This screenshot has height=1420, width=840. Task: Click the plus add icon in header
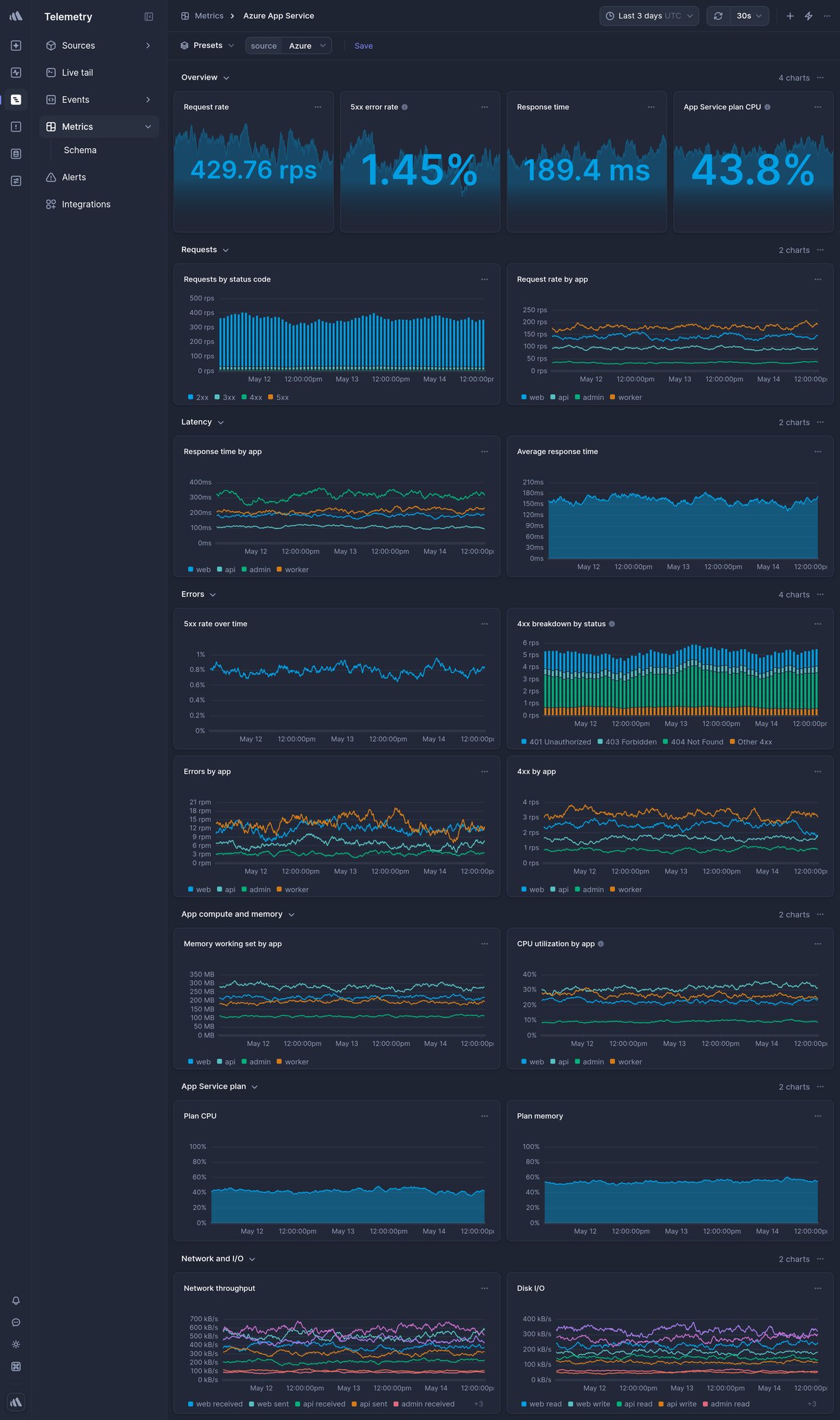click(790, 16)
